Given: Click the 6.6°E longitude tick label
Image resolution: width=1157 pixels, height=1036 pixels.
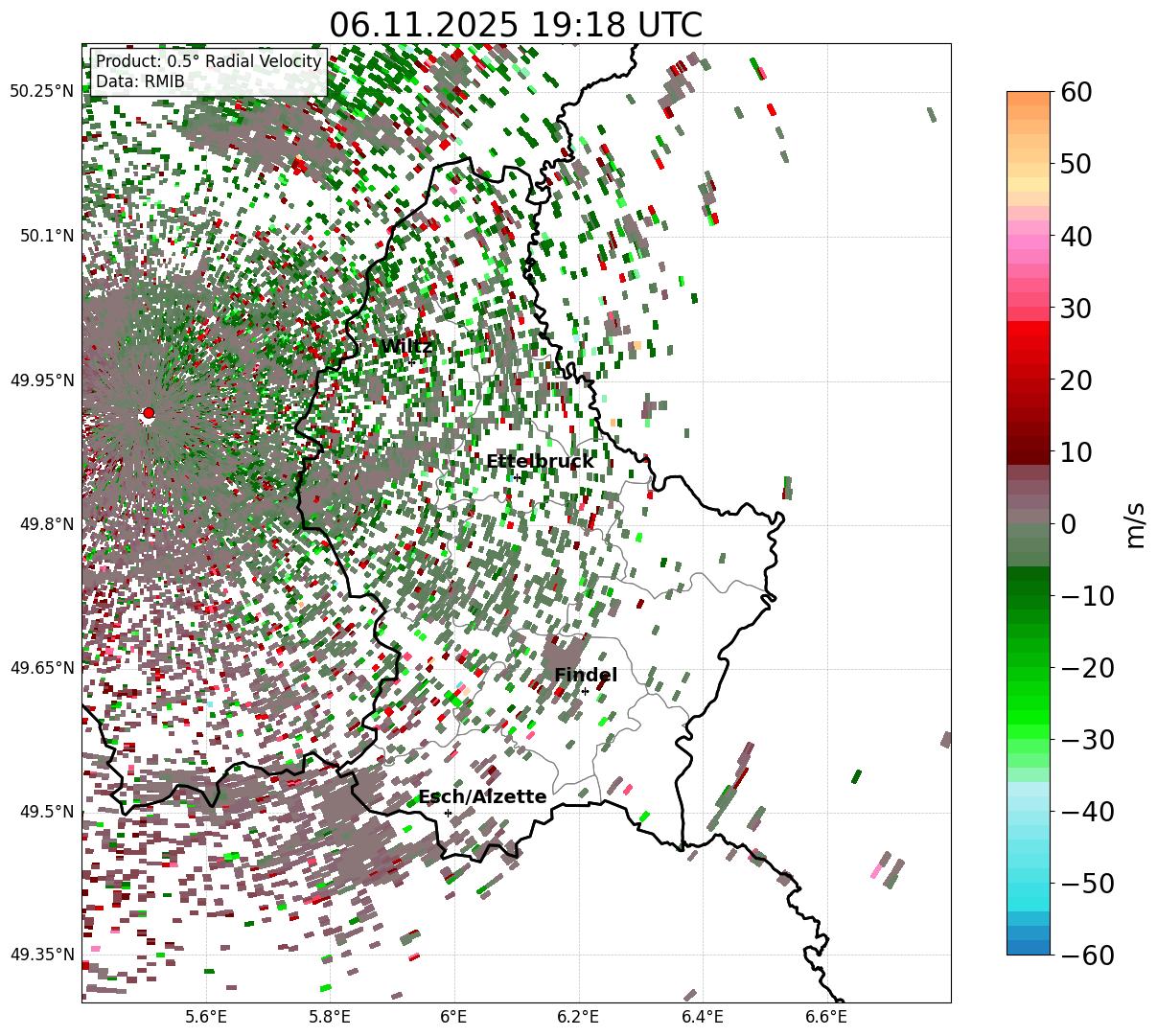Looking at the screenshot, I should 826,1017.
